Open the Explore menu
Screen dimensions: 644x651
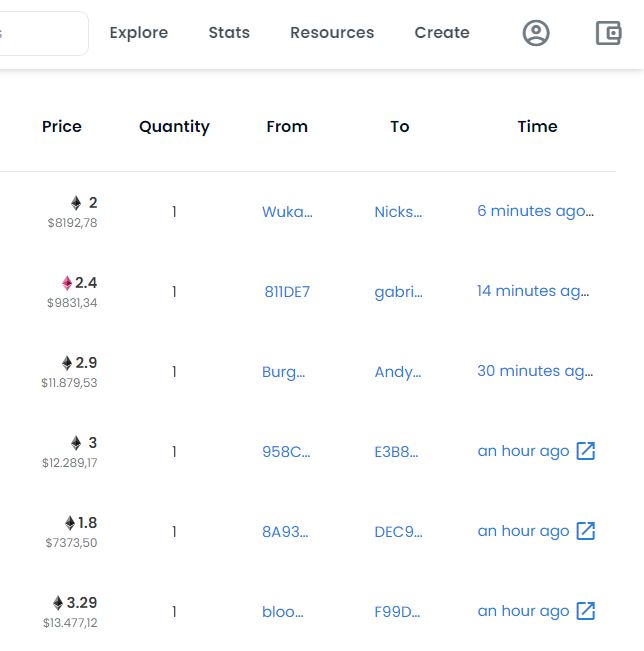(x=139, y=33)
